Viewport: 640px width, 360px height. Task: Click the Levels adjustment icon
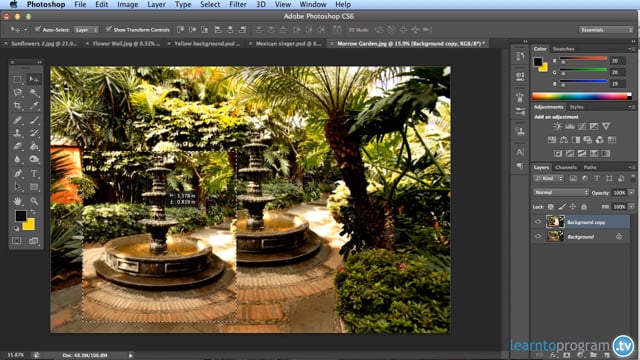[x=570, y=127]
